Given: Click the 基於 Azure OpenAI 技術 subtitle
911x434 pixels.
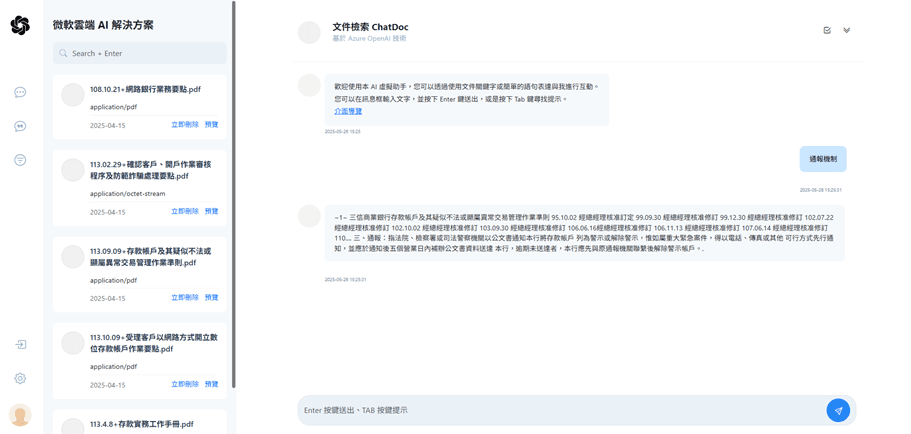Looking at the screenshot, I should click(x=370, y=38).
